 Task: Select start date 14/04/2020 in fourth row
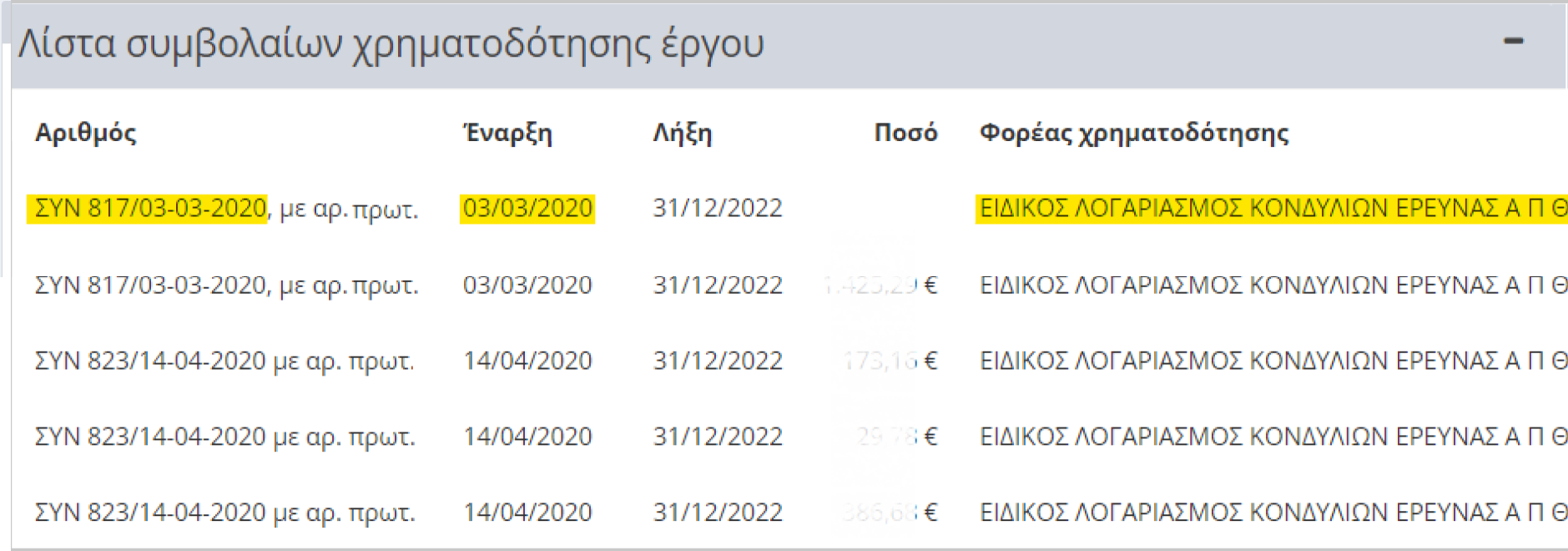[x=529, y=435]
